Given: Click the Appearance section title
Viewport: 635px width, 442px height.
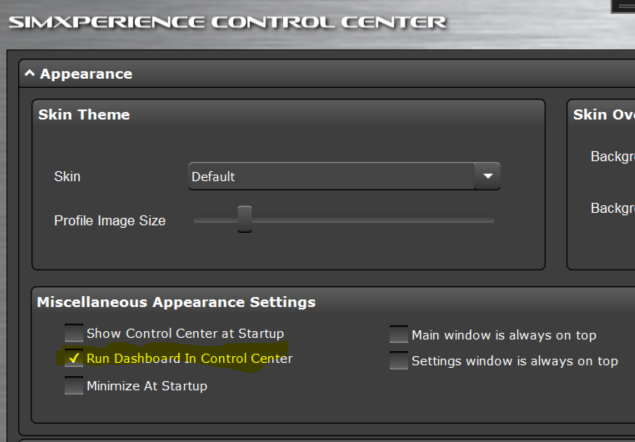Looking at the screenshot, I should pos(86,74).
